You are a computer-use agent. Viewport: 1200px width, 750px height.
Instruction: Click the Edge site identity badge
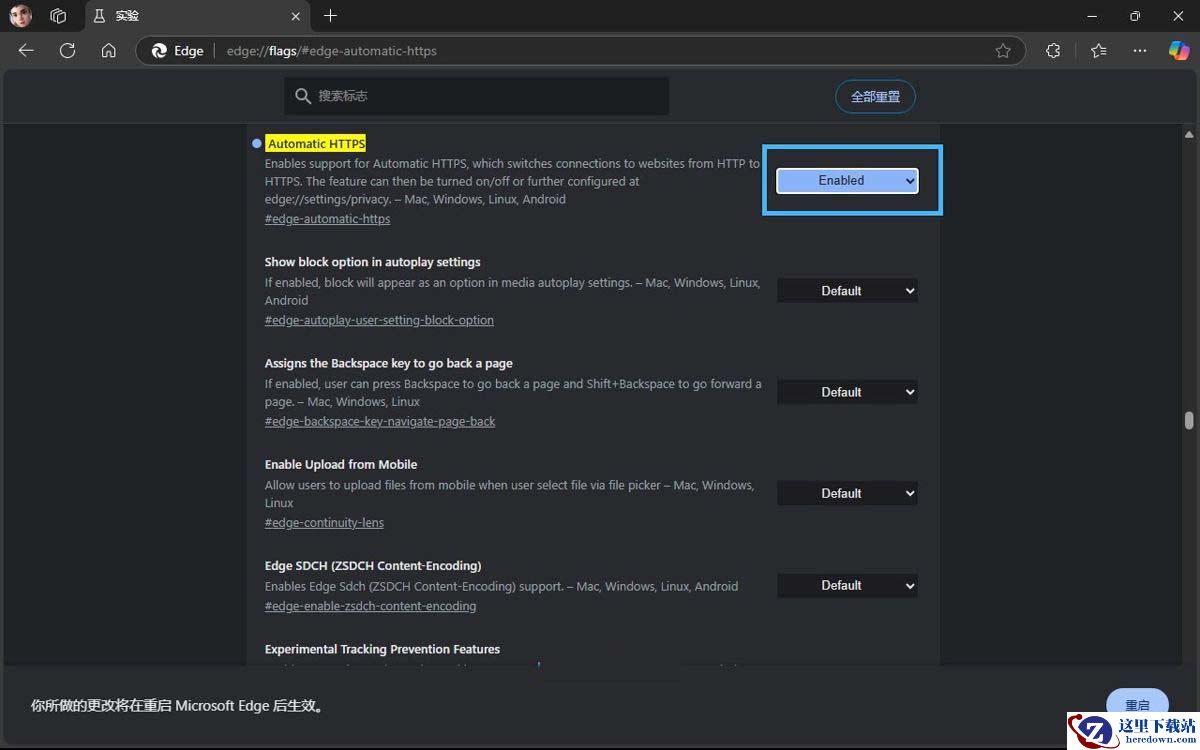[x=177, y=51]
